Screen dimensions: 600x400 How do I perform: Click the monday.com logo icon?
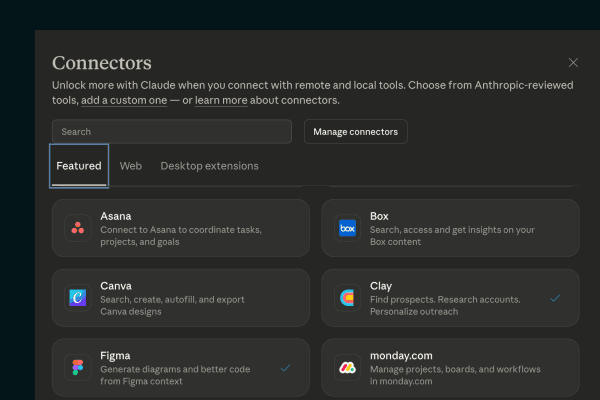[347, 367]
